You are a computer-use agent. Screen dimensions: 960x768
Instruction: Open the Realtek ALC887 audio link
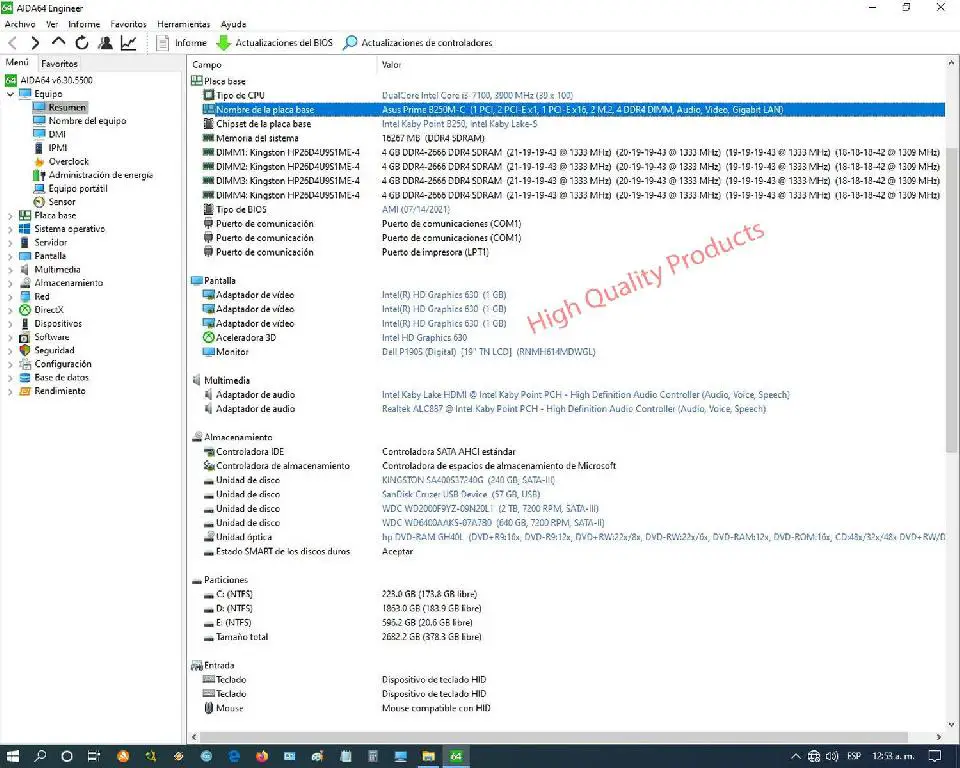click(574, 409)
